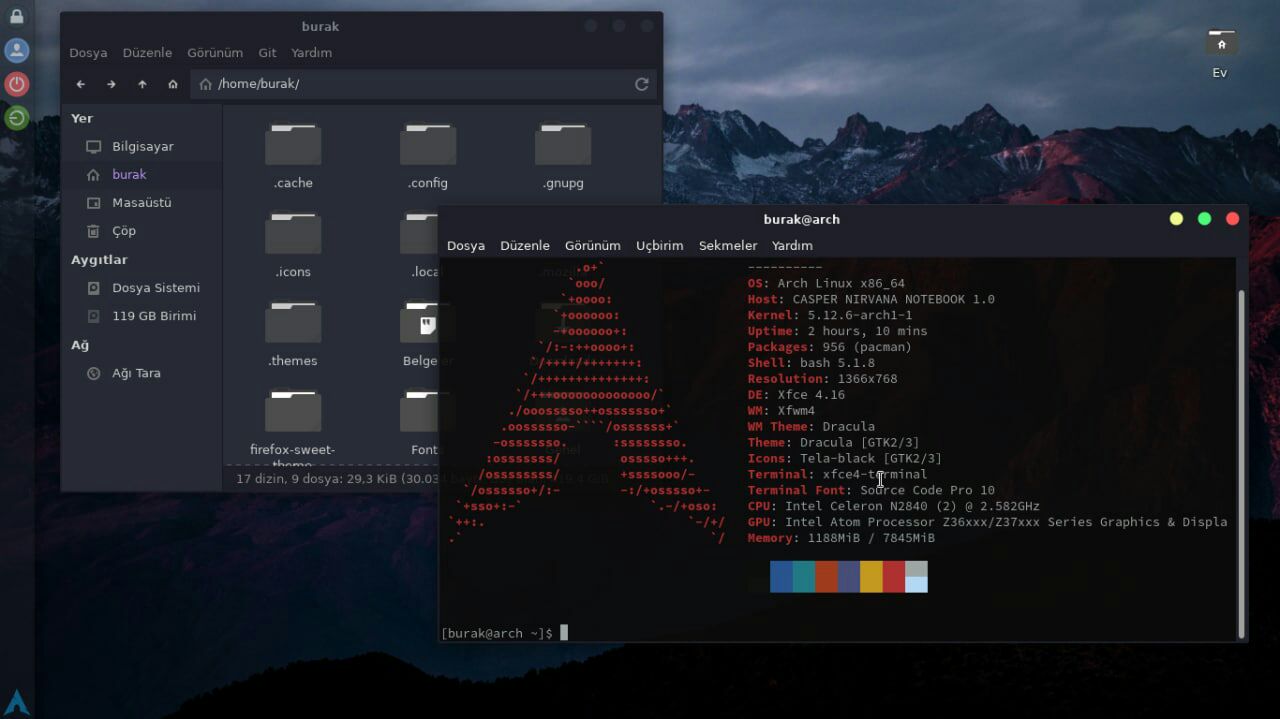Viewport: 1280px width, 719px height.
Task: Click the teal color block in neofetch
Action: tap(804, 577)
